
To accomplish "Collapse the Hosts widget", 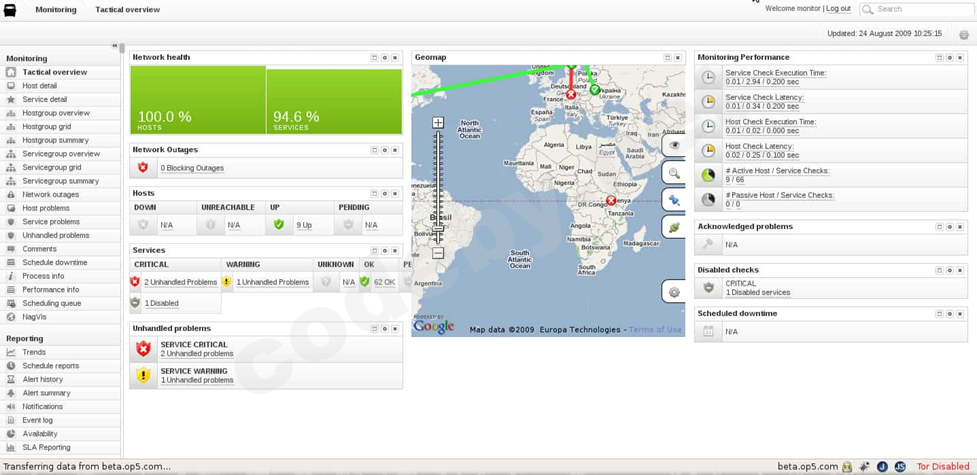I will click(374, 194).
